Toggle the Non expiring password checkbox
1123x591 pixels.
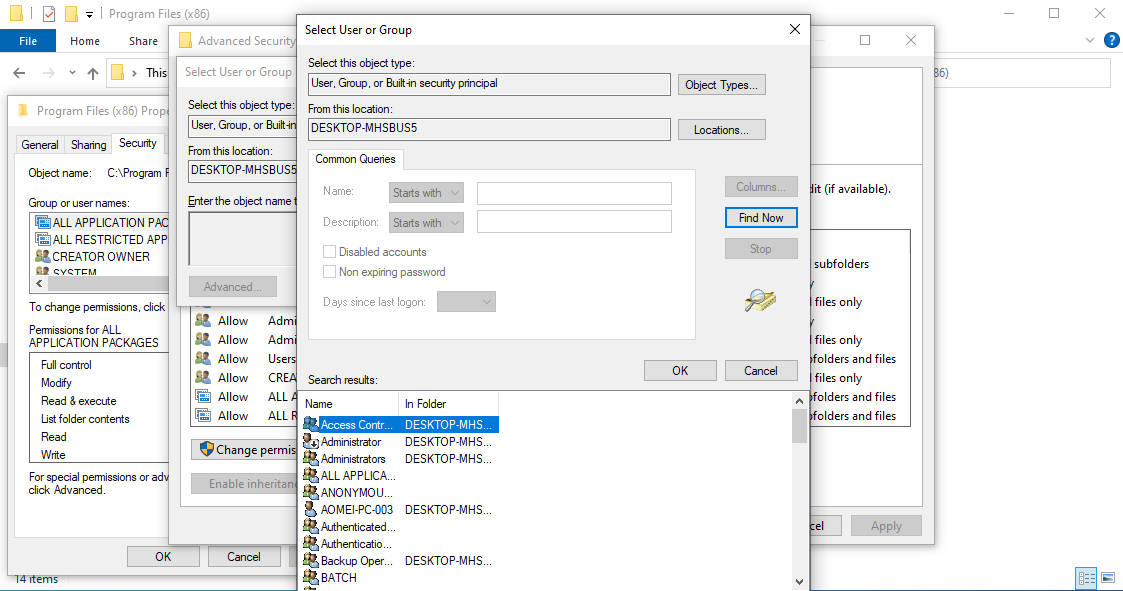(x=329, y=272)
